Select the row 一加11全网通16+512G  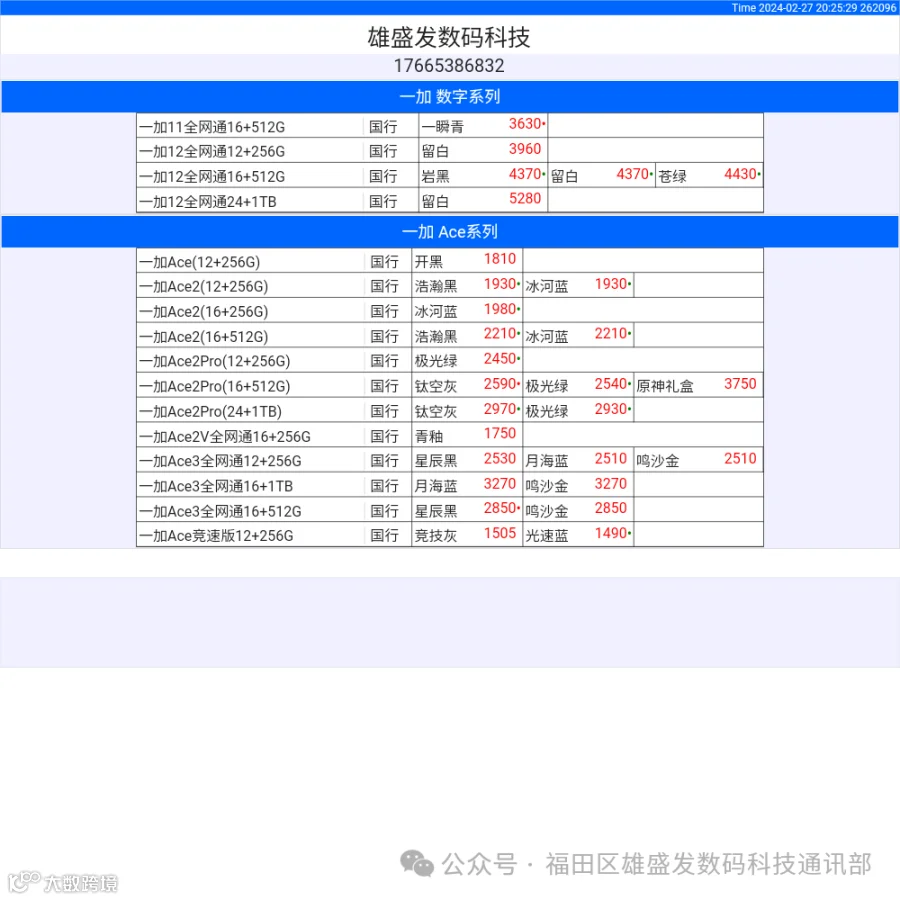point(450,126)
